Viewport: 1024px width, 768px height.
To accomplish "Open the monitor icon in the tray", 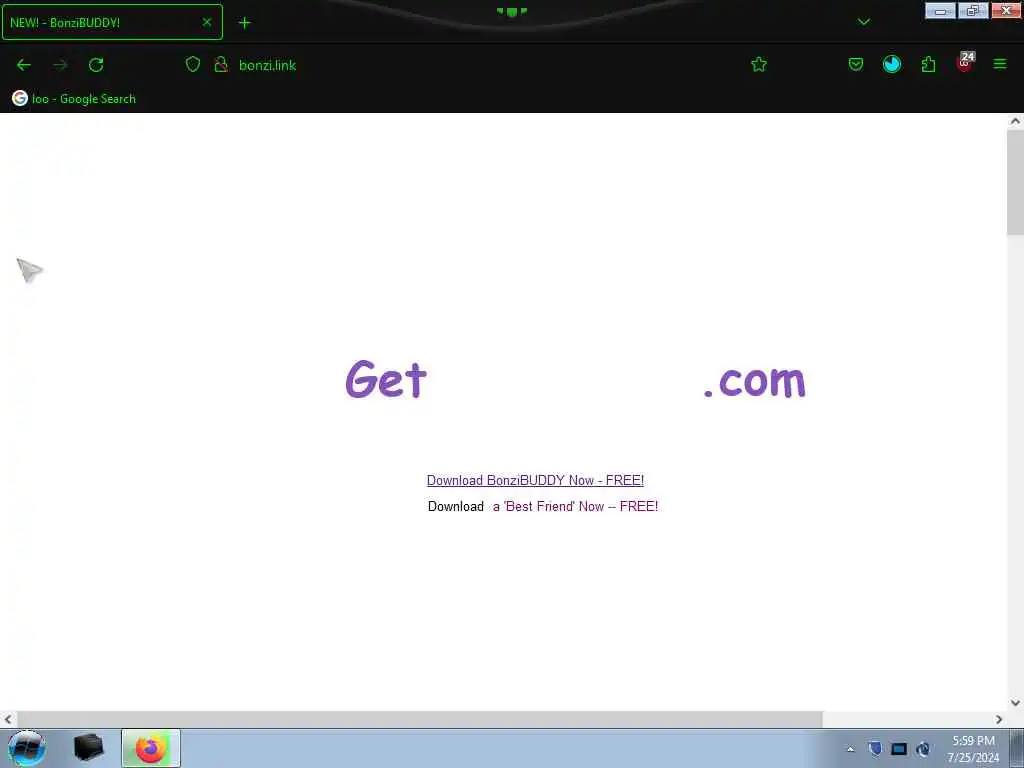I will 899,749.
